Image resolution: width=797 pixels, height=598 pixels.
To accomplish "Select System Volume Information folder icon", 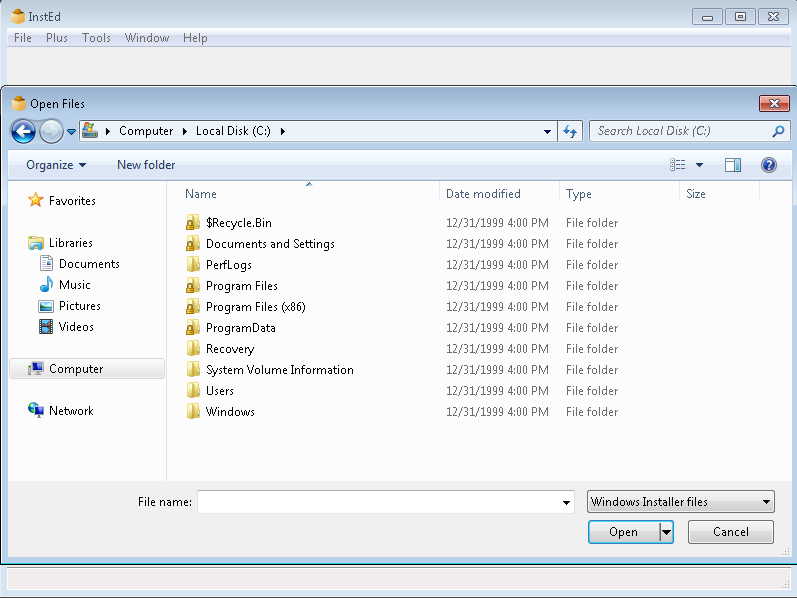I will (x=193, y=370).
